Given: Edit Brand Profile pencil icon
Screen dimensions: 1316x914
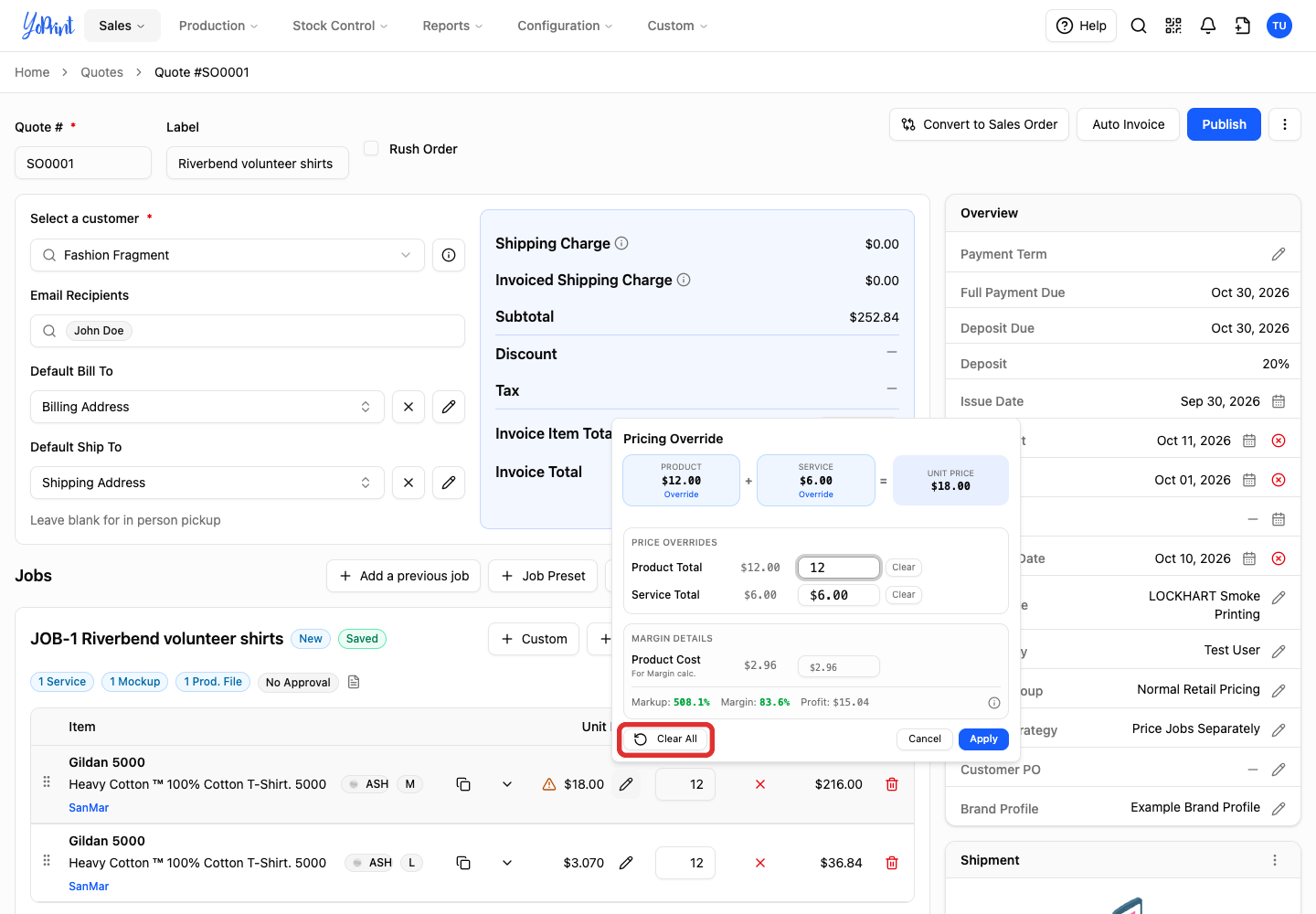Looking at the screenshot, I should point(1279,808).
